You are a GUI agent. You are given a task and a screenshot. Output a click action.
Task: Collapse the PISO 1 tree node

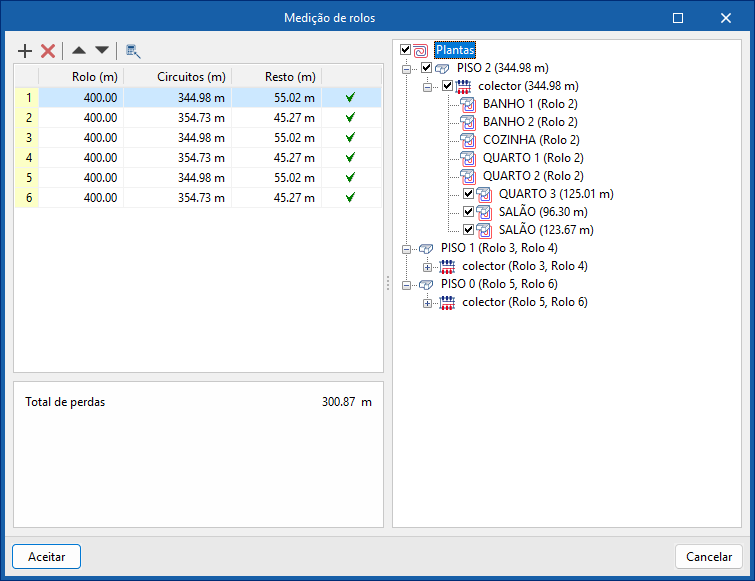406,249
